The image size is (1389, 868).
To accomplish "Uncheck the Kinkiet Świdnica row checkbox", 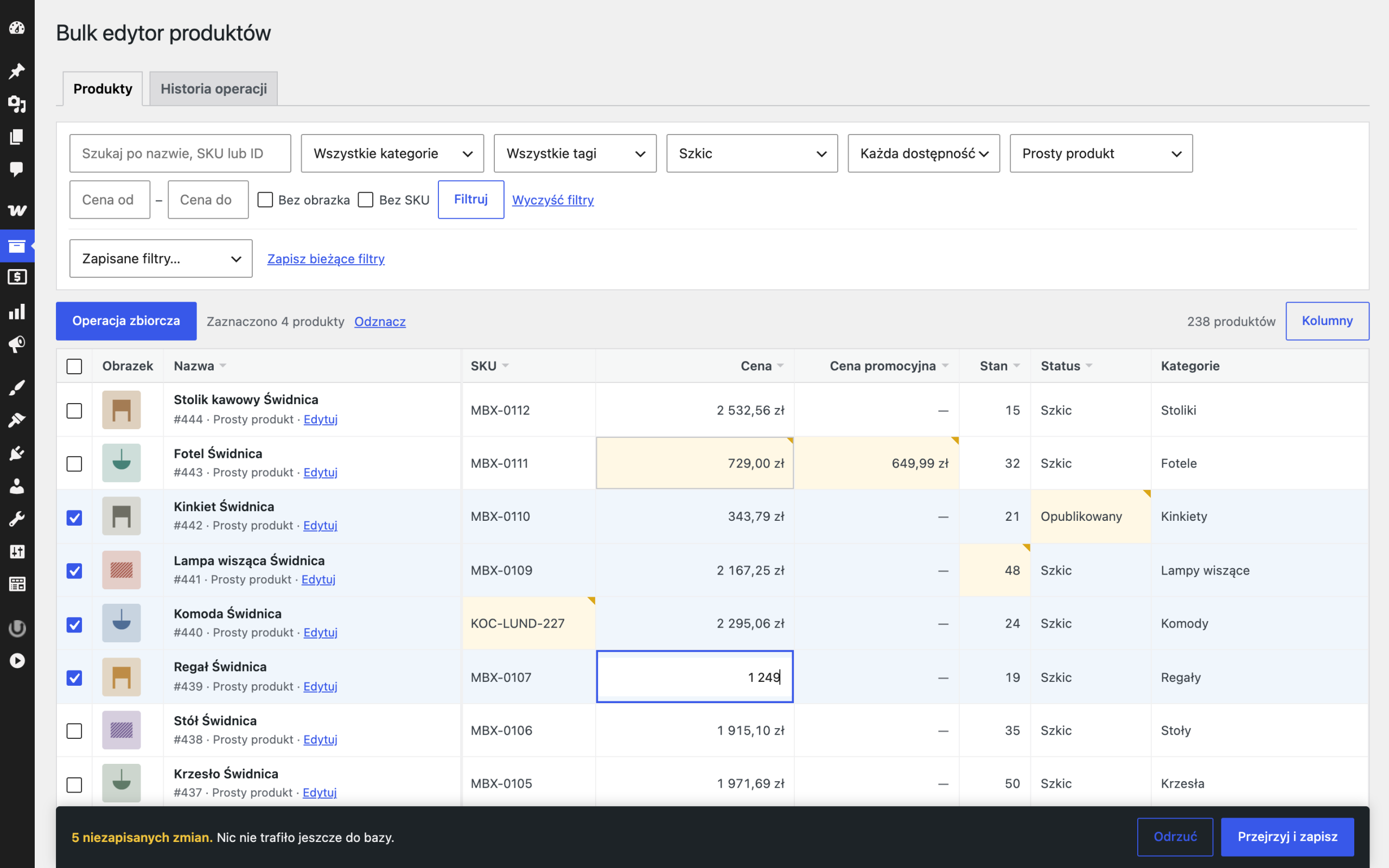I will click(x=74, y=518).
